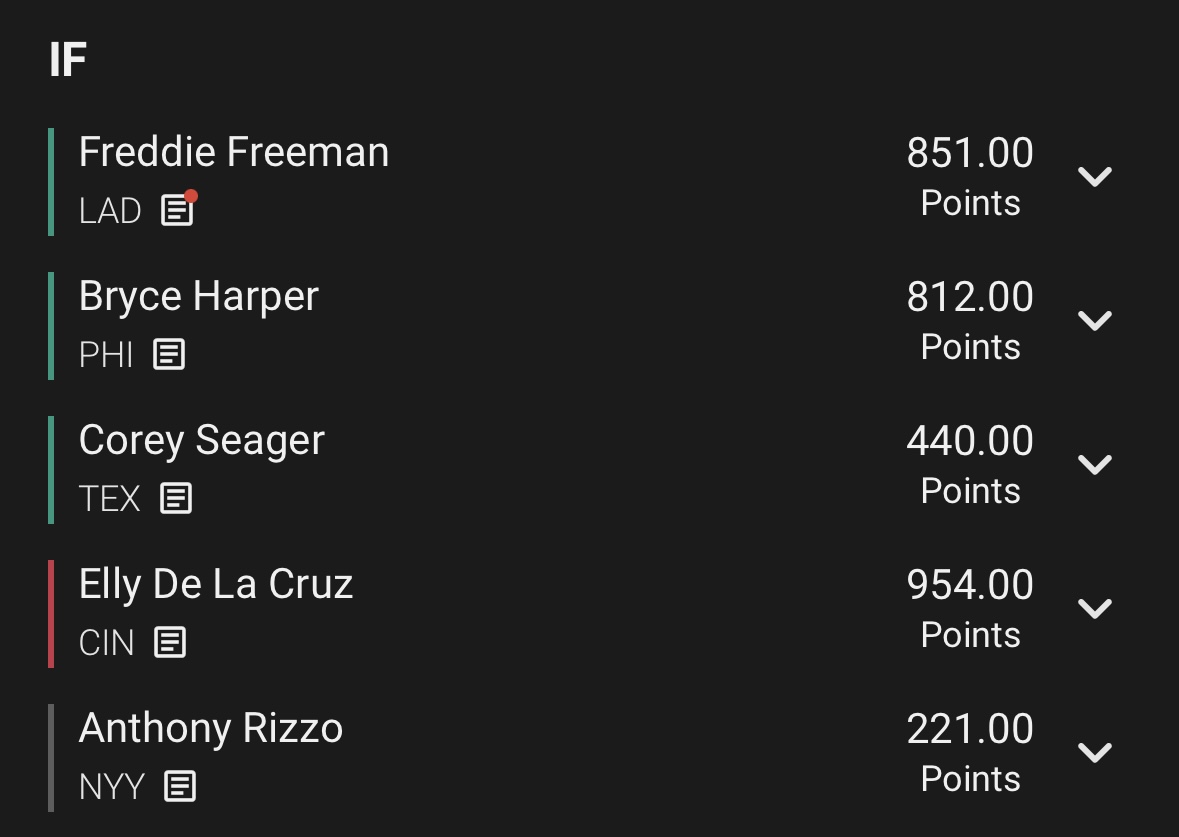The width and height of the screenshot is (1179, 837).
Task: Expand Freddie Freeman's points details chevron
Action: click(x=1095, y=177)
